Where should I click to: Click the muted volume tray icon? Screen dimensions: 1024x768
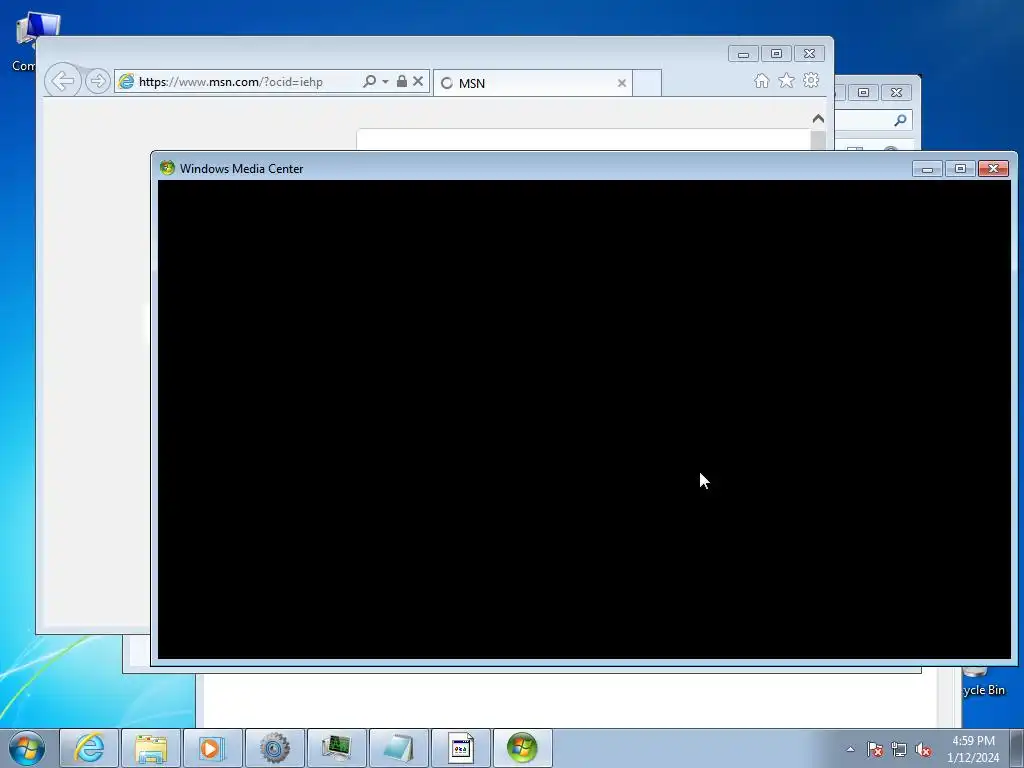[x=923, y=749]
